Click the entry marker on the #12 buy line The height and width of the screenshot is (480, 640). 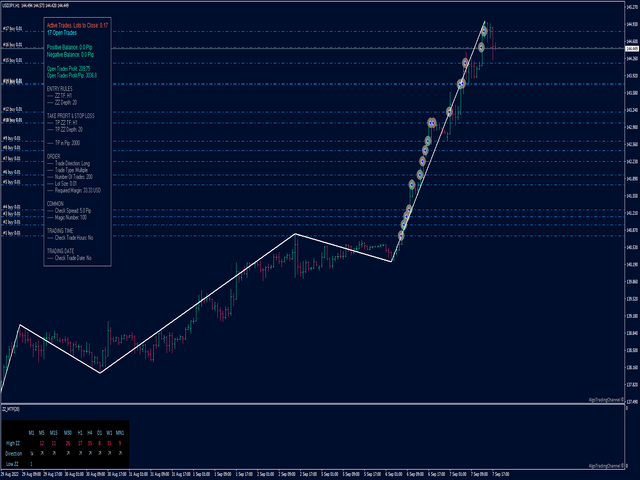point(449,111)
